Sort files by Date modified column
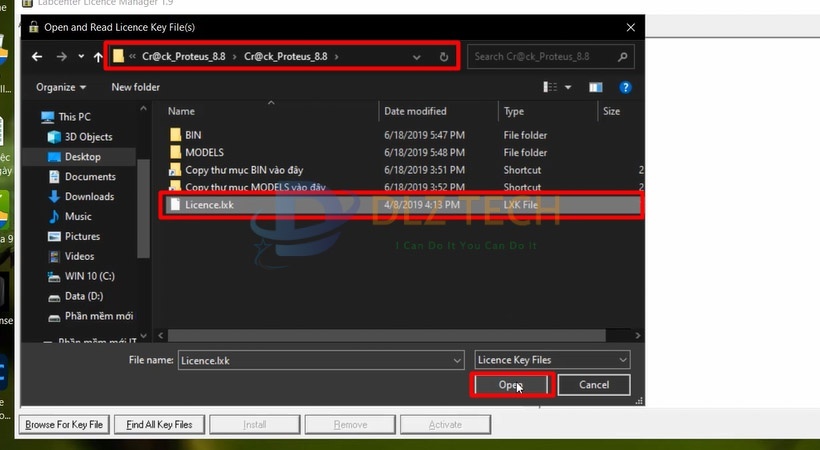The image size is (820, 450). pyautogui.click(x=415, y=111)
